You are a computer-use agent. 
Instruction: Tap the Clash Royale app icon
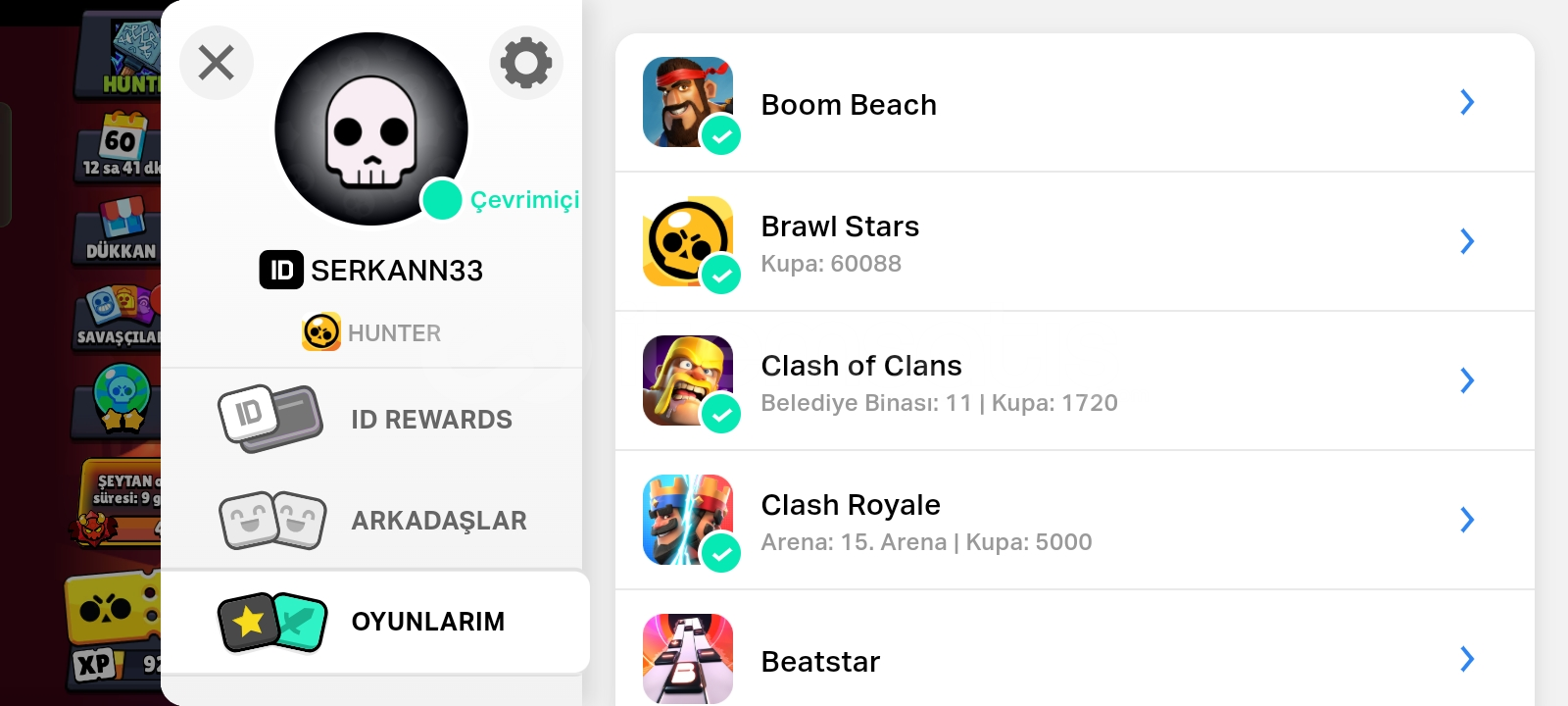[x=688, y=520]
